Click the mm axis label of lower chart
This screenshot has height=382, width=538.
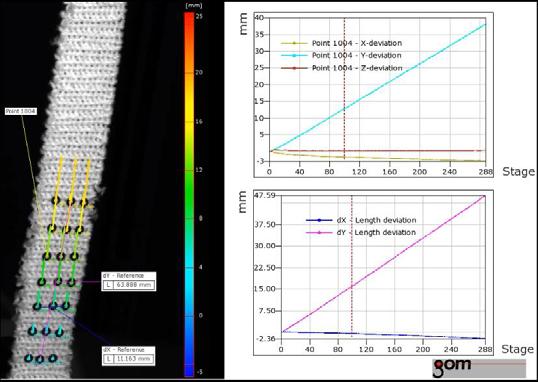(x=242, y=202)
